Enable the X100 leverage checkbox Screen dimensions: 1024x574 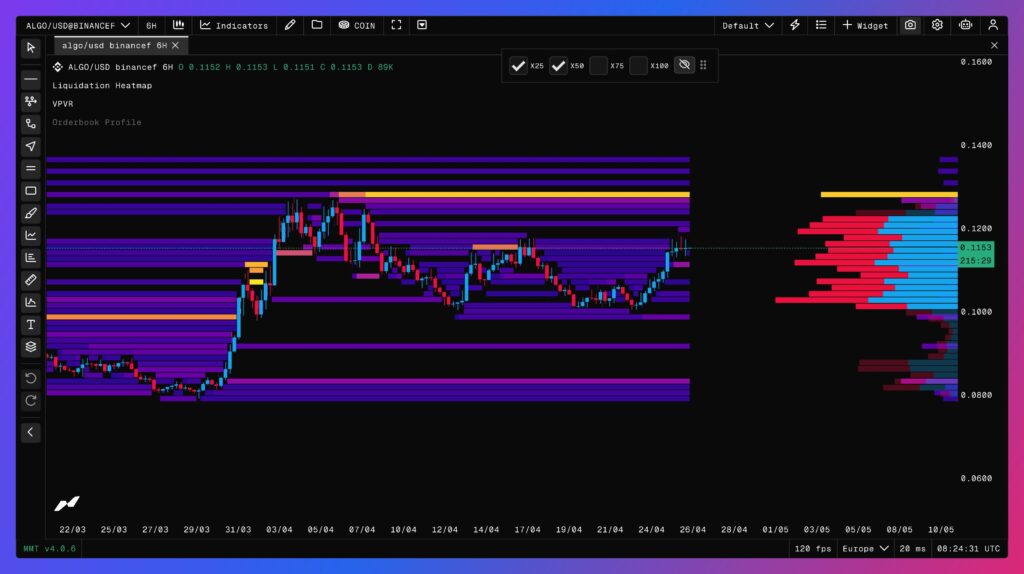(638, 66)
